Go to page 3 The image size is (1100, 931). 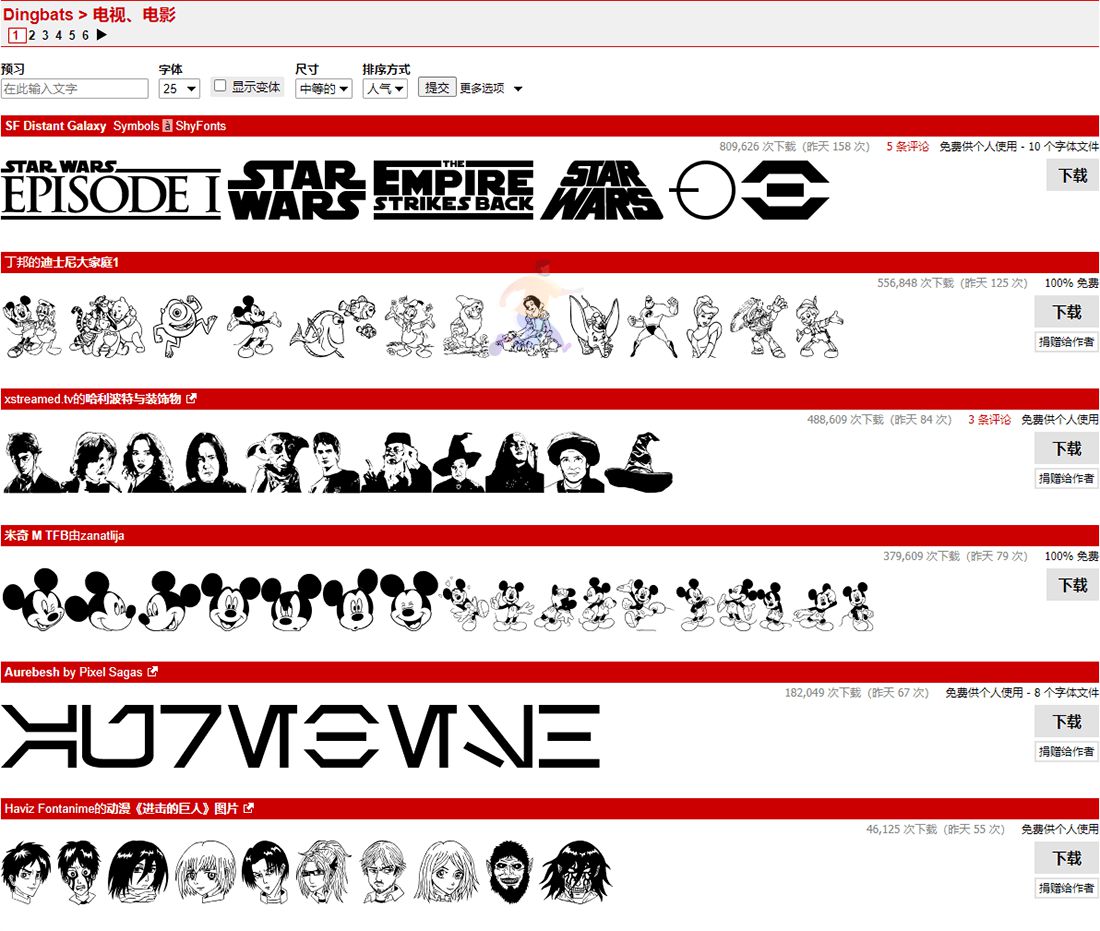(45, 35)
